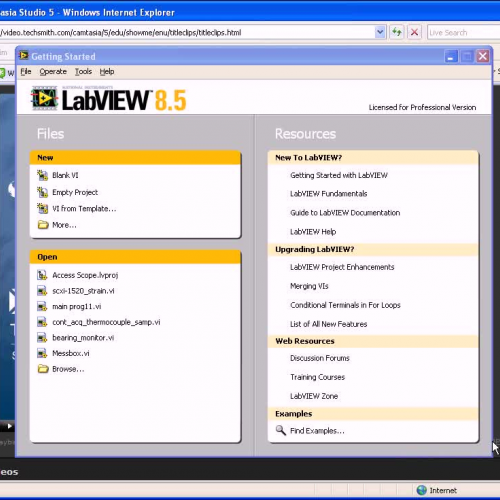Close the Getting Started window
This screenshot has width=500, height=500.
[x=483, y=56]
